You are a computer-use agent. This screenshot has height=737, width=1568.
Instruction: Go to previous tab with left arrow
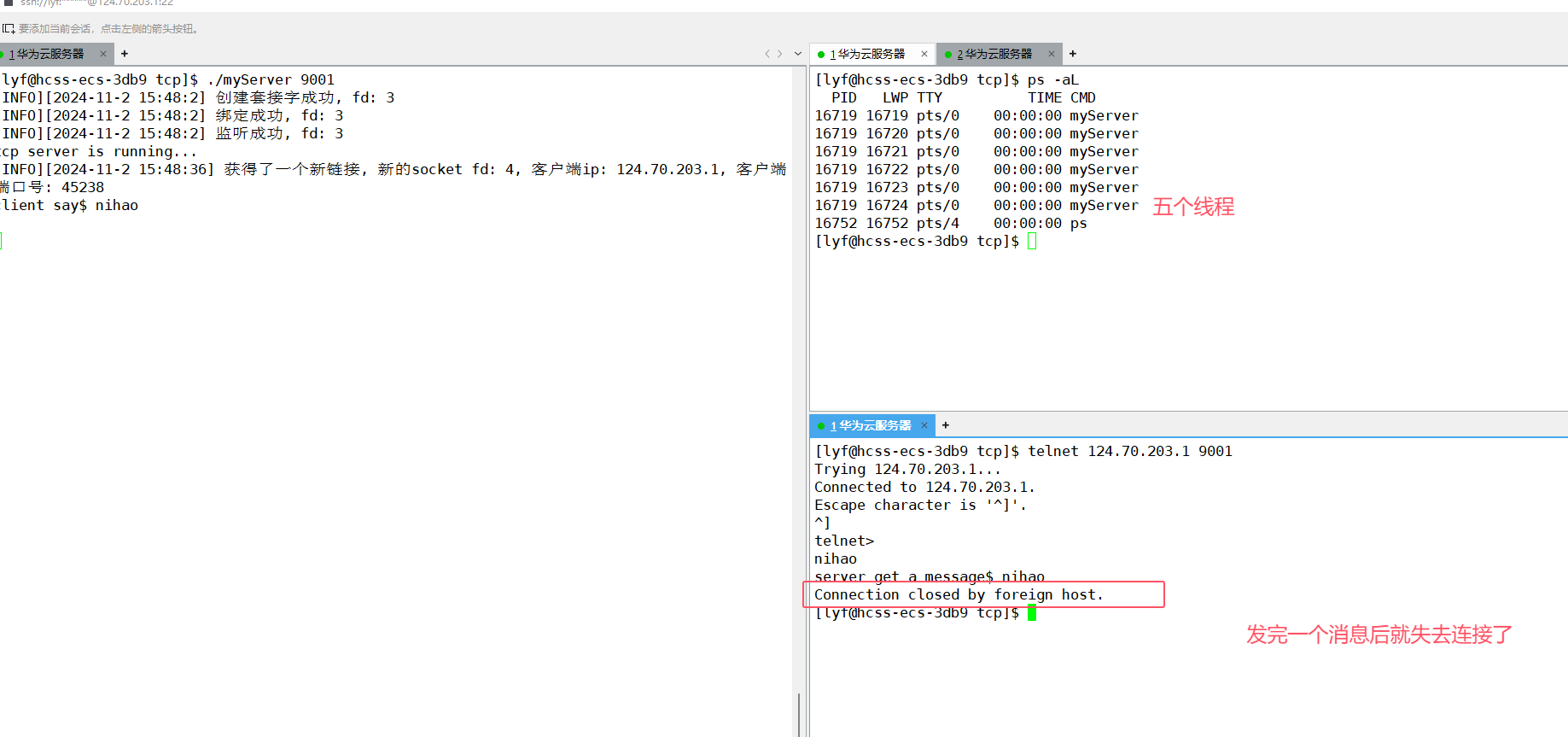(767, 54)
